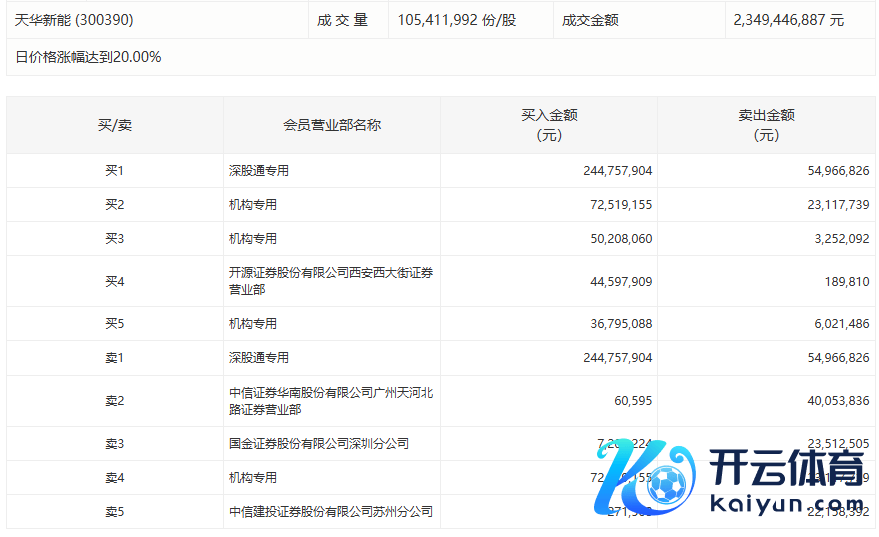This screenshot has height=537, width=879.
Task: Click 开源证券 西安西大街证券营业部 entry
Action: [x=330, y=281]
